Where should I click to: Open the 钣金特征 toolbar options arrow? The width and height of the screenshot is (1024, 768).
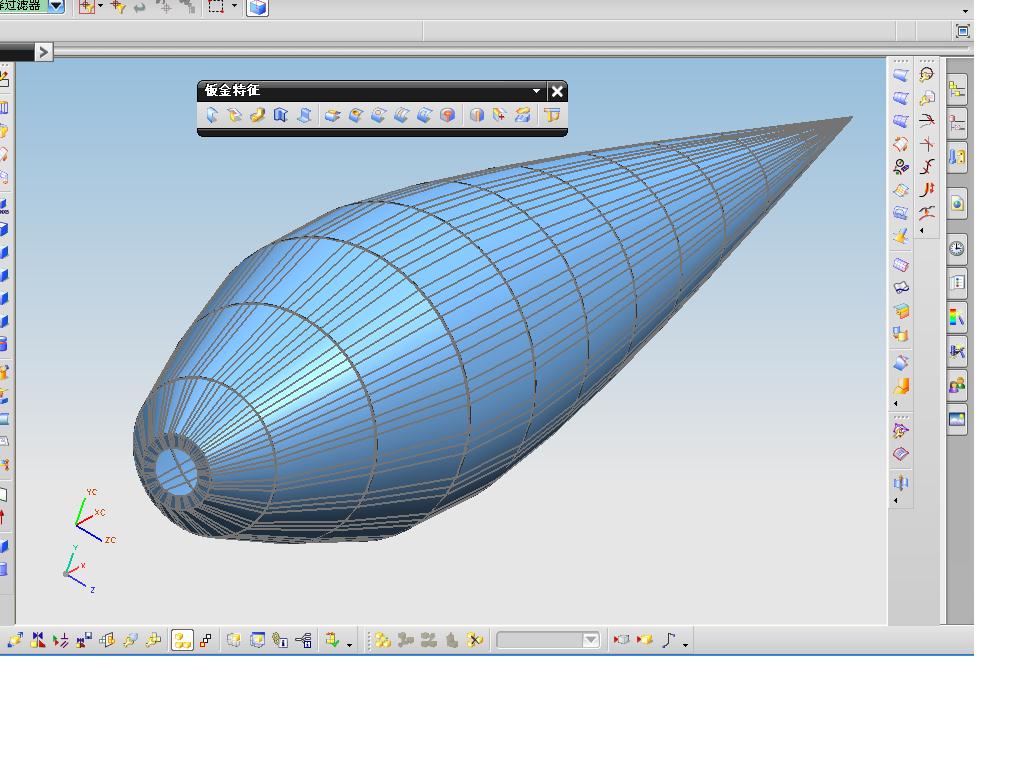pos(536,91)
